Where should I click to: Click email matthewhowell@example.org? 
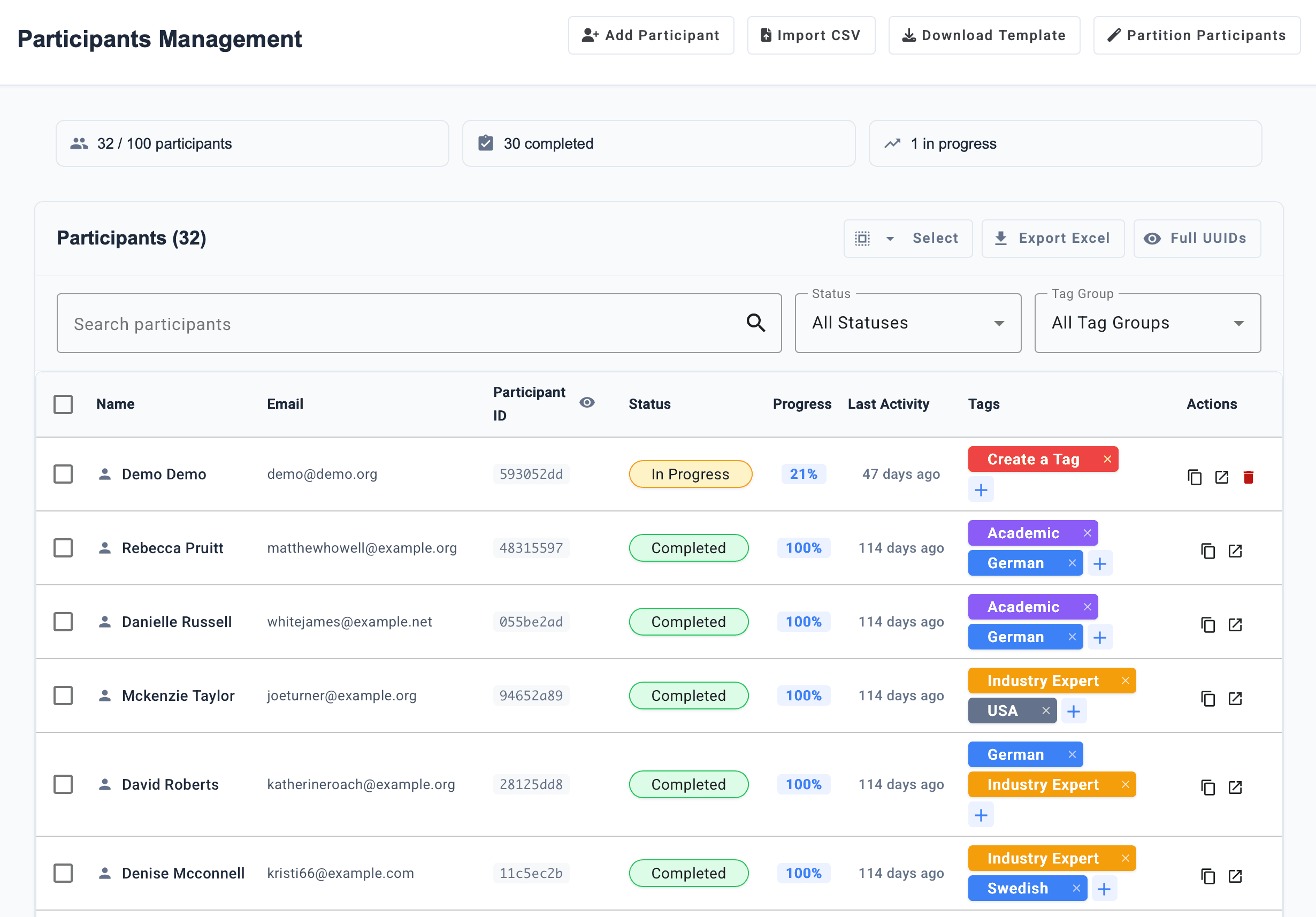coord(362,548)
